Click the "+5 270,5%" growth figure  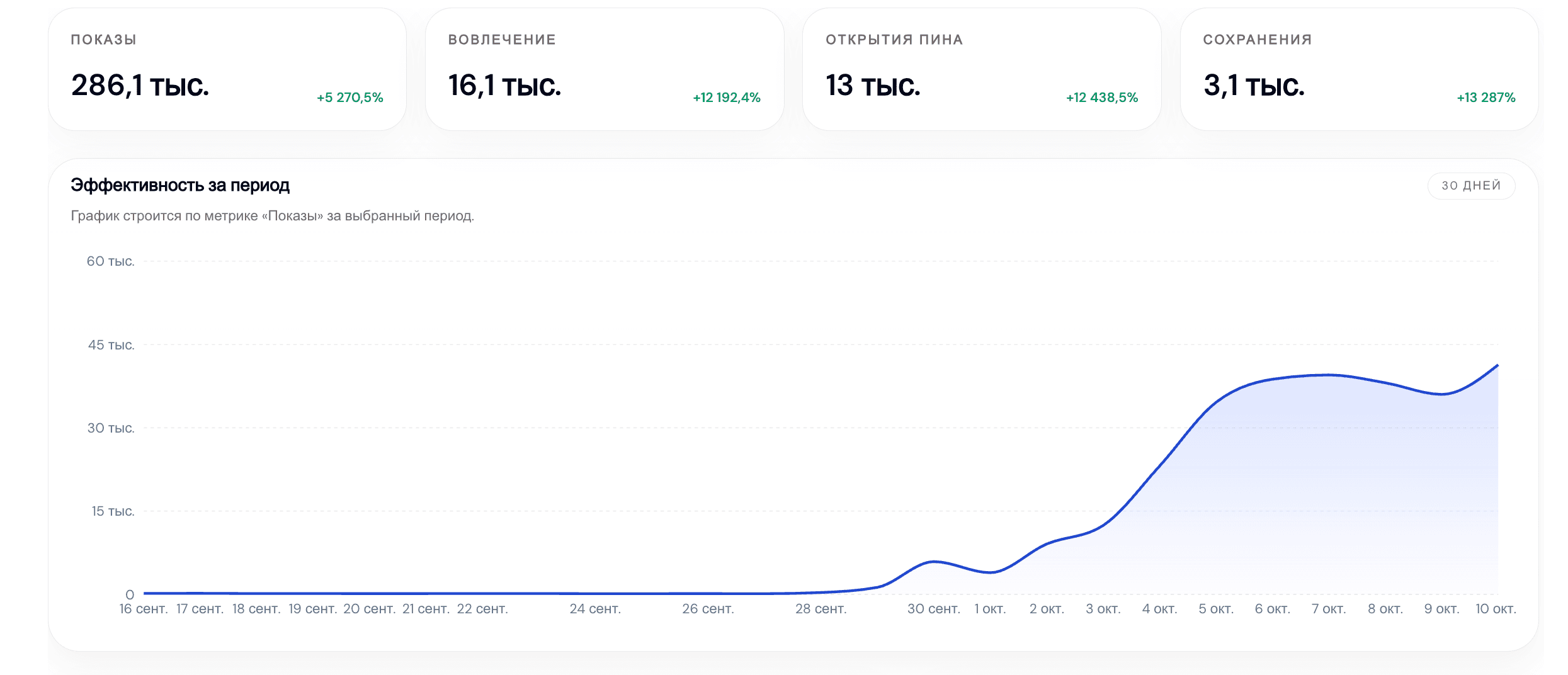(350, 98)
